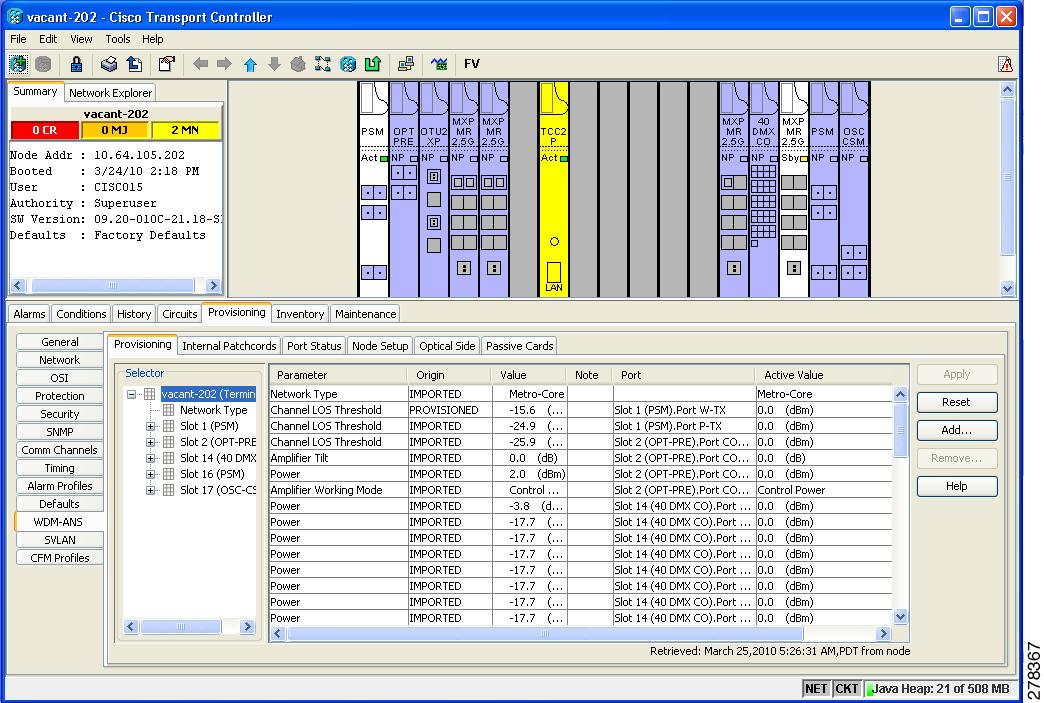Click the Reset button
Screen dimensions: 1044x703
[x=957, y=402]
